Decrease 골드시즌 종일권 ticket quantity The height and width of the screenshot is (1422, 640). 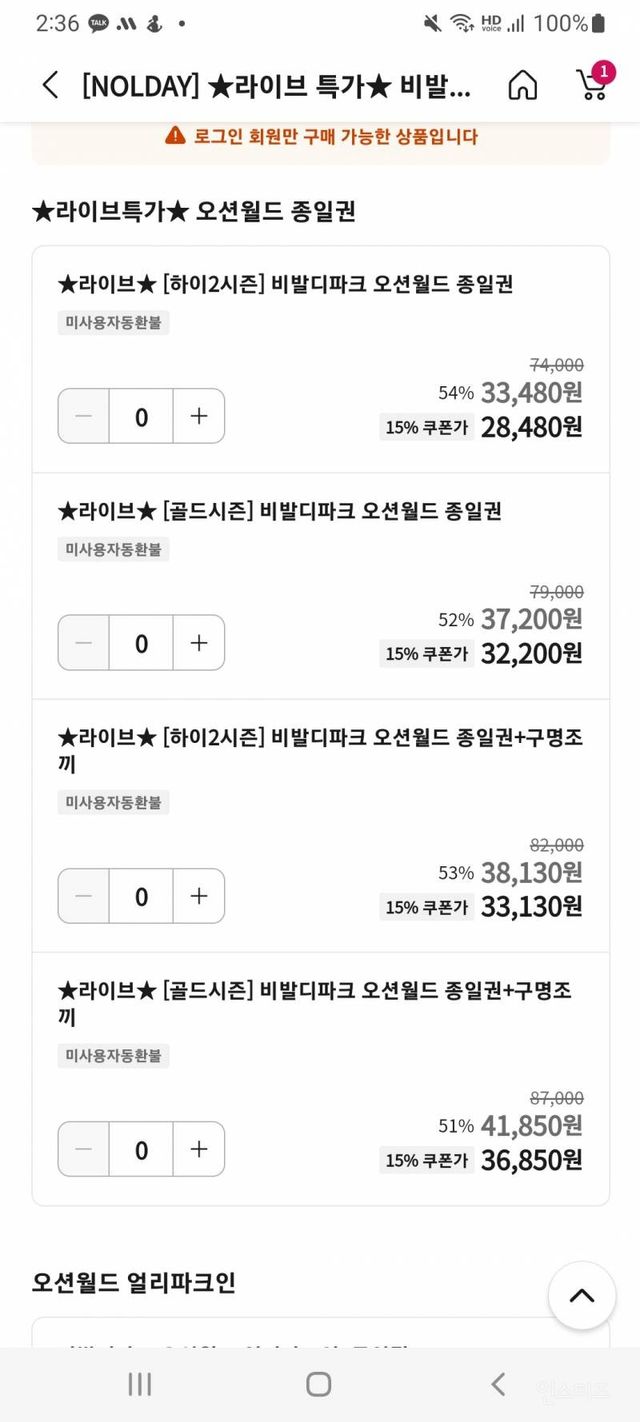click(x=84, y=643)
